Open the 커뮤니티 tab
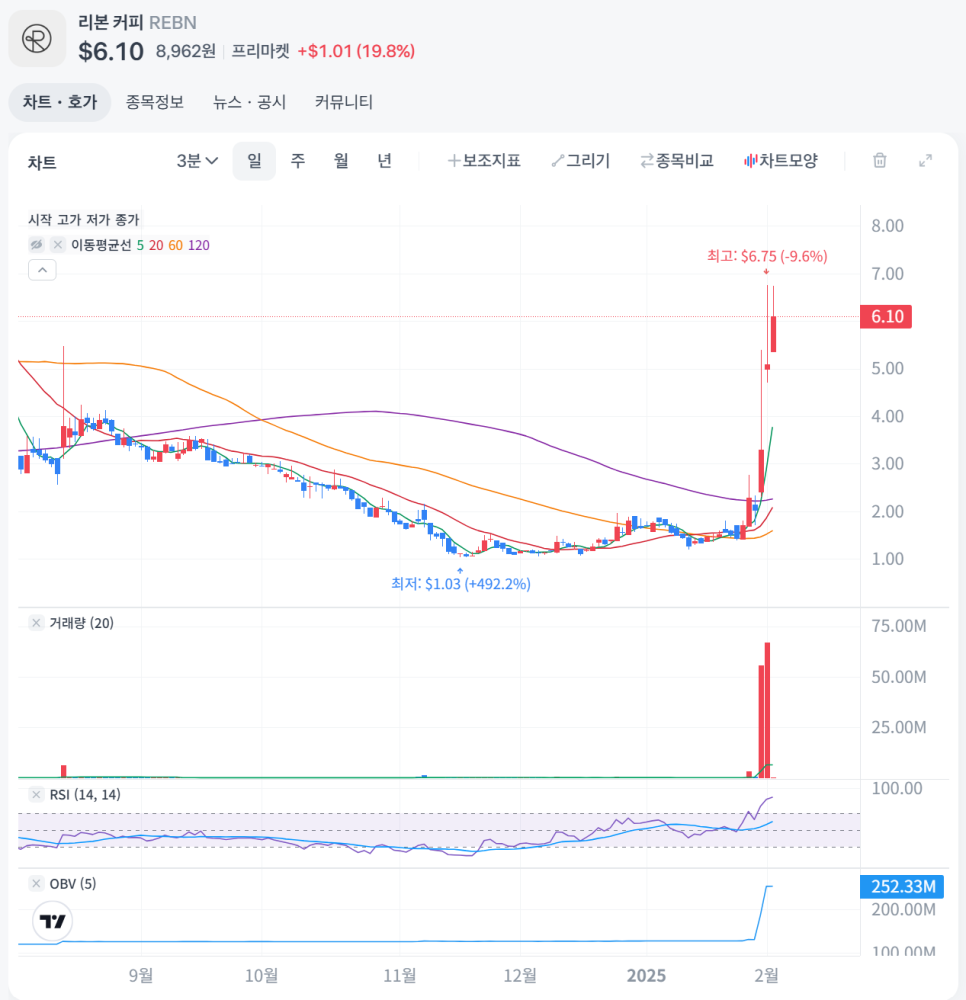Screen dimensions: 966x1000 [344, 102]
